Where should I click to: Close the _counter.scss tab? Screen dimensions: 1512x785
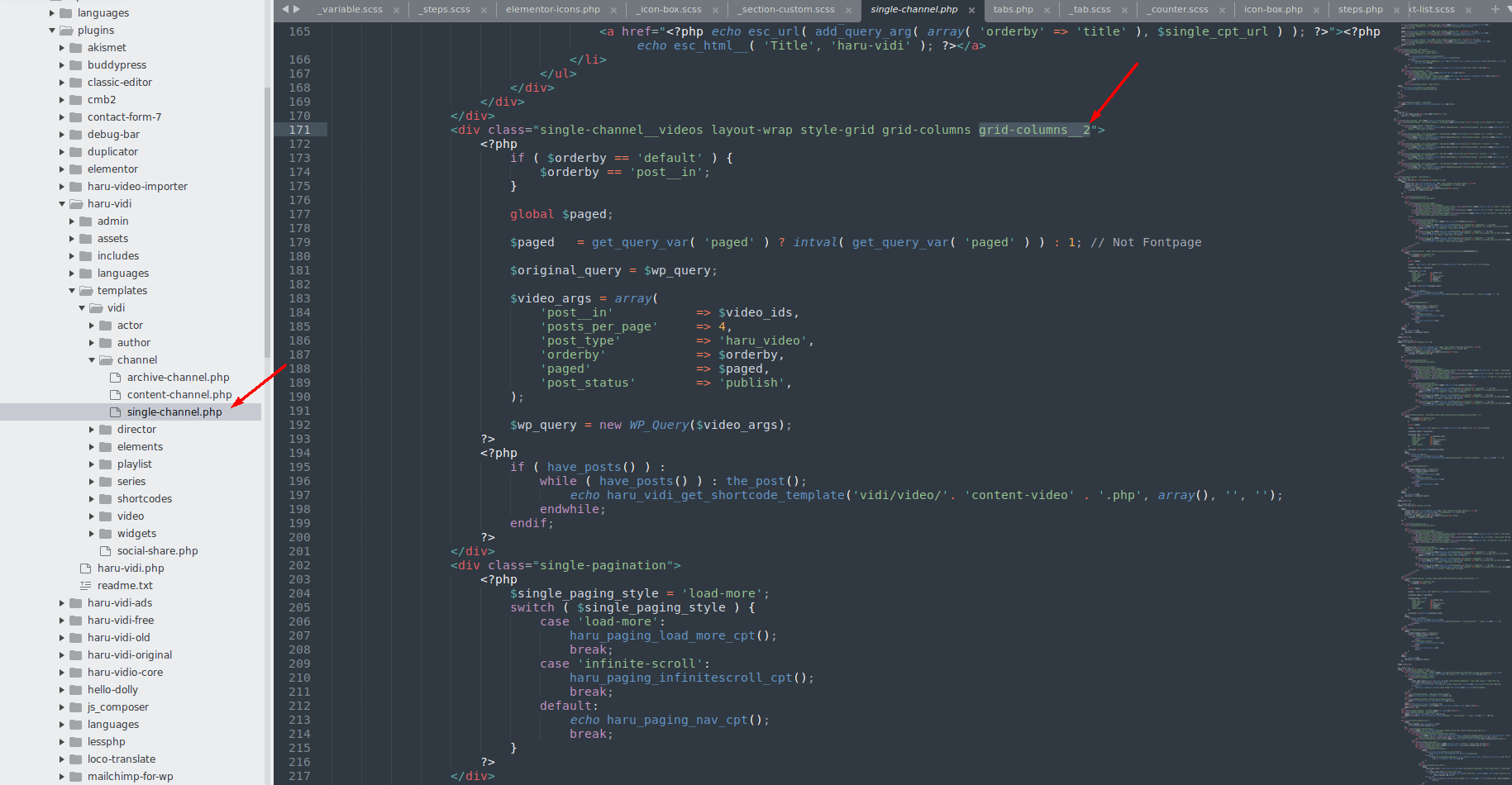tap(1222, 10)
